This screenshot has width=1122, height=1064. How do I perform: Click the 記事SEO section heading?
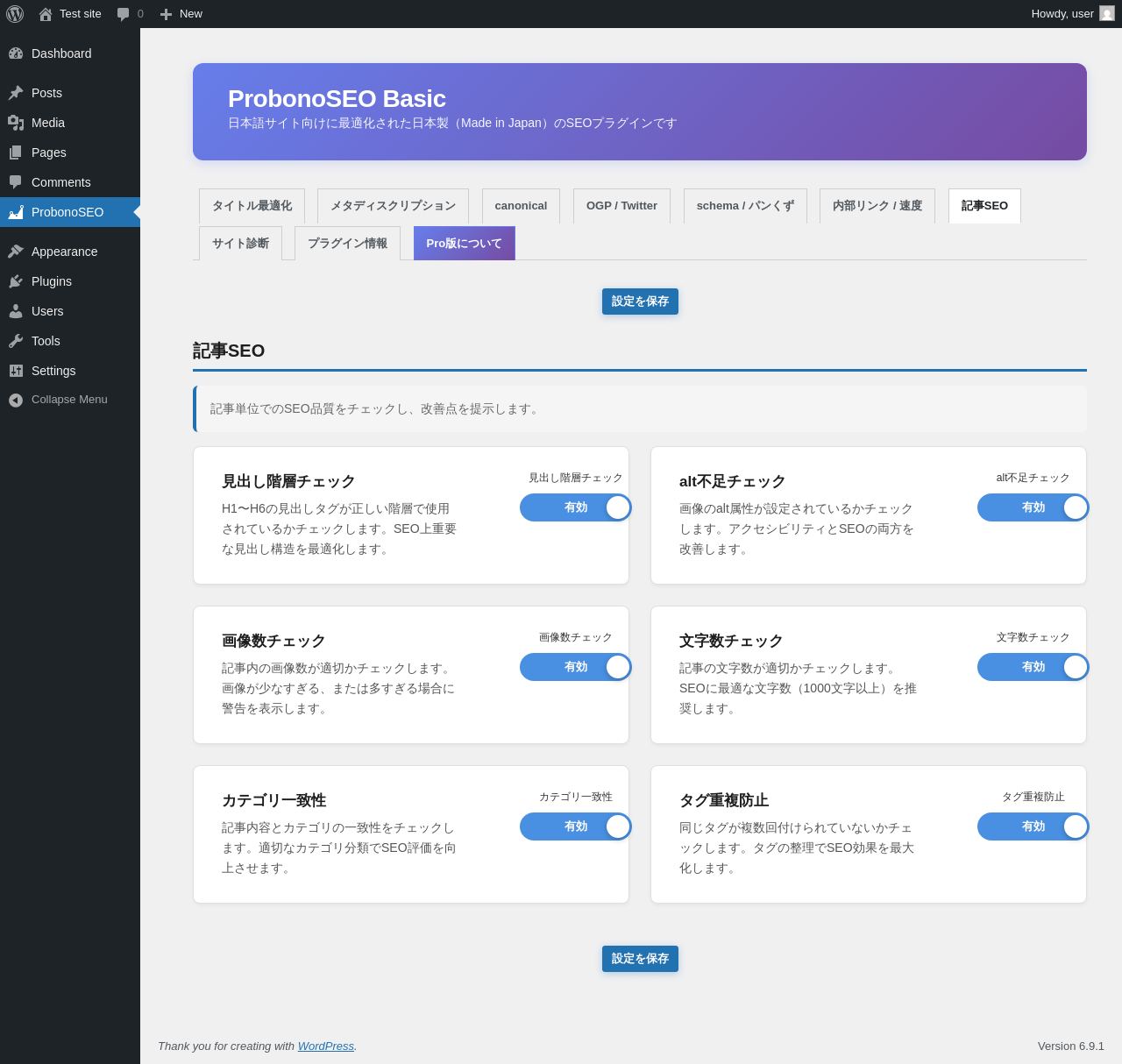click(x=229, y=351)
